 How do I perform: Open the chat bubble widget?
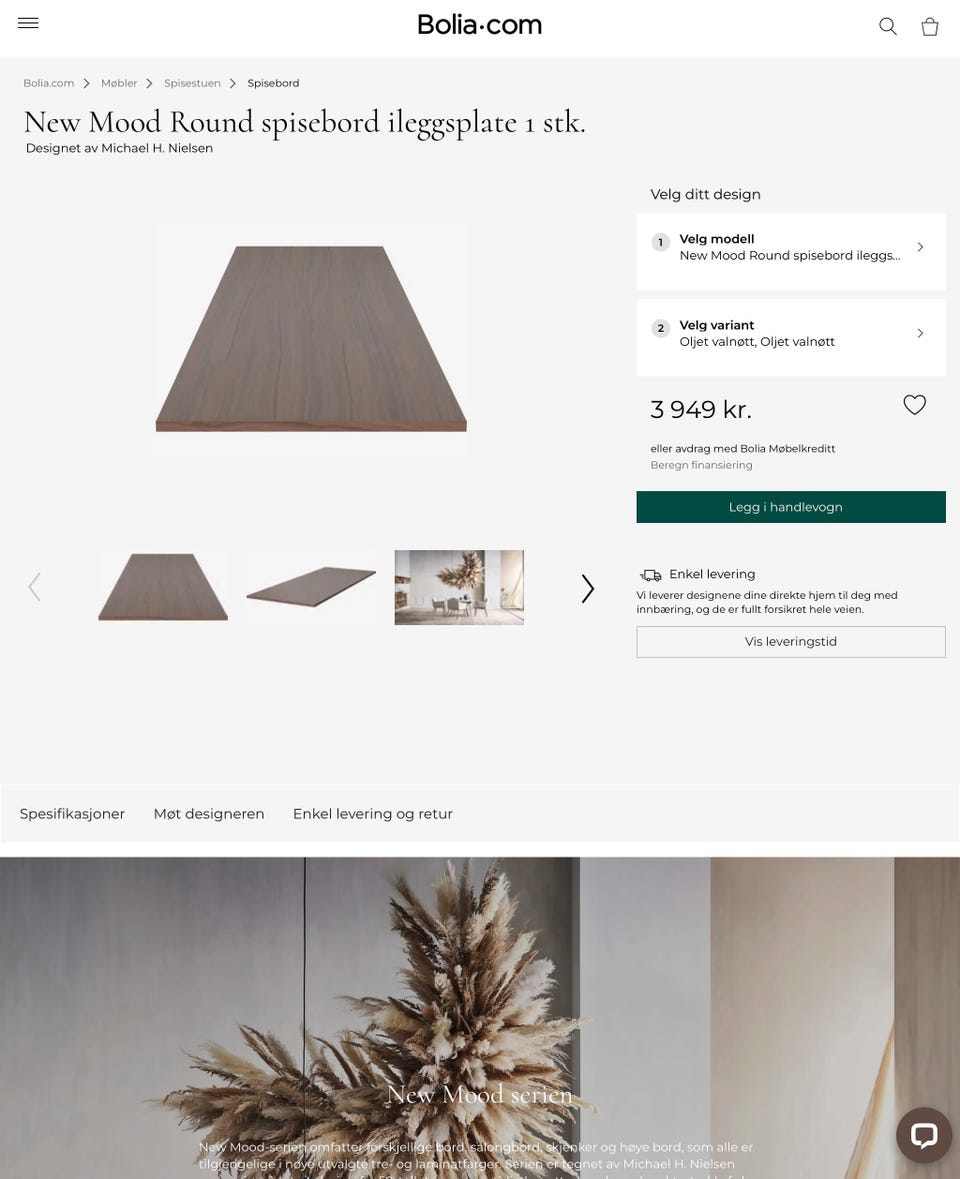click(x=924, y=1135)
